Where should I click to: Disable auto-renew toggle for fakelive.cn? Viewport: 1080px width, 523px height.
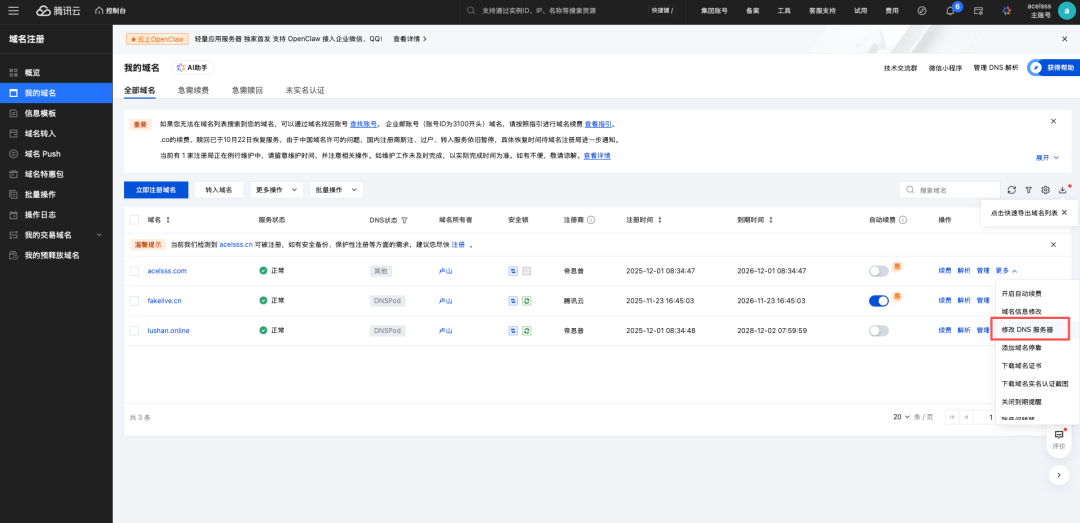point(879,300)
